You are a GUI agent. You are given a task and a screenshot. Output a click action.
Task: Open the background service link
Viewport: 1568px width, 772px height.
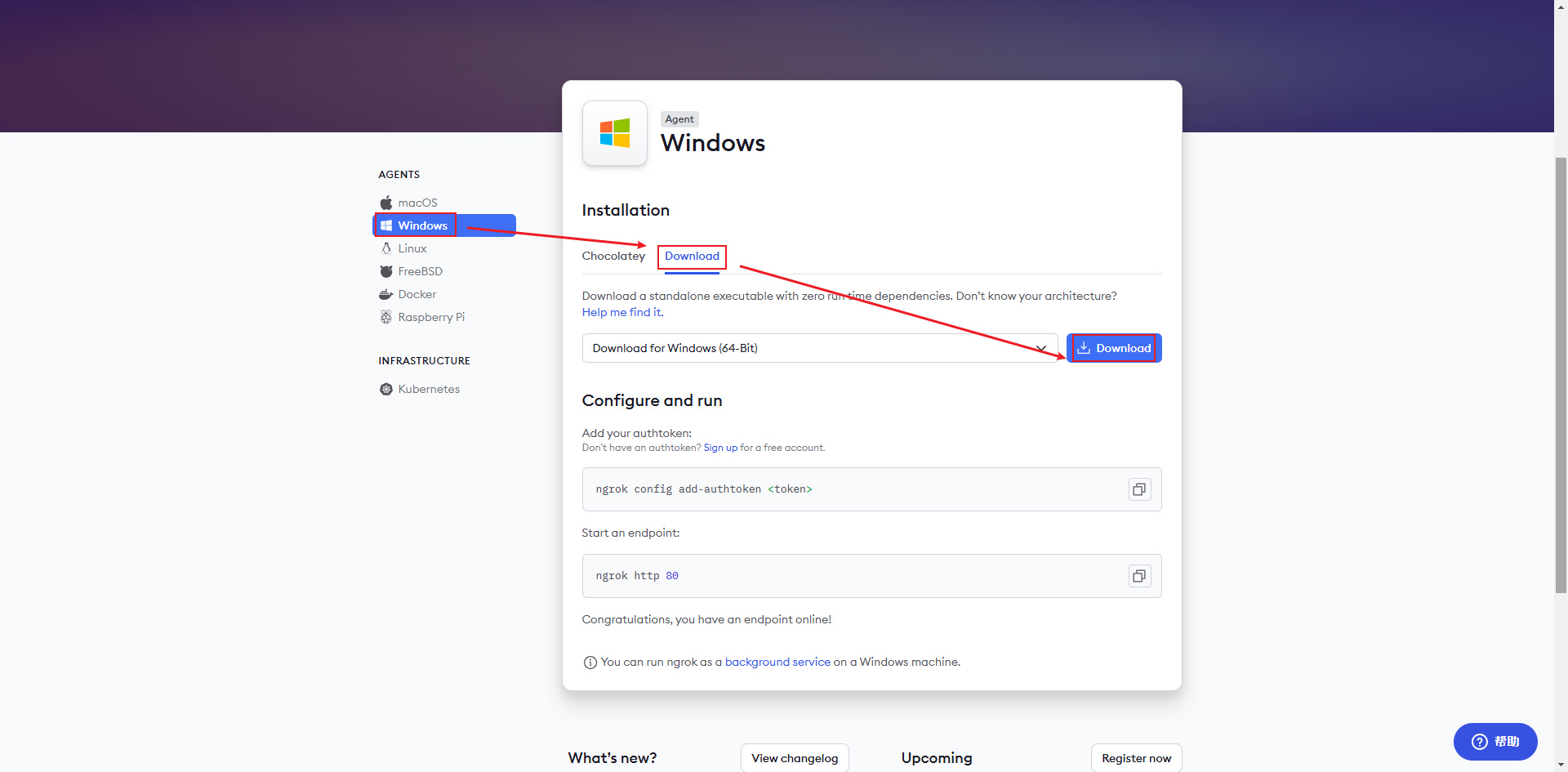[x=777, y=662]
